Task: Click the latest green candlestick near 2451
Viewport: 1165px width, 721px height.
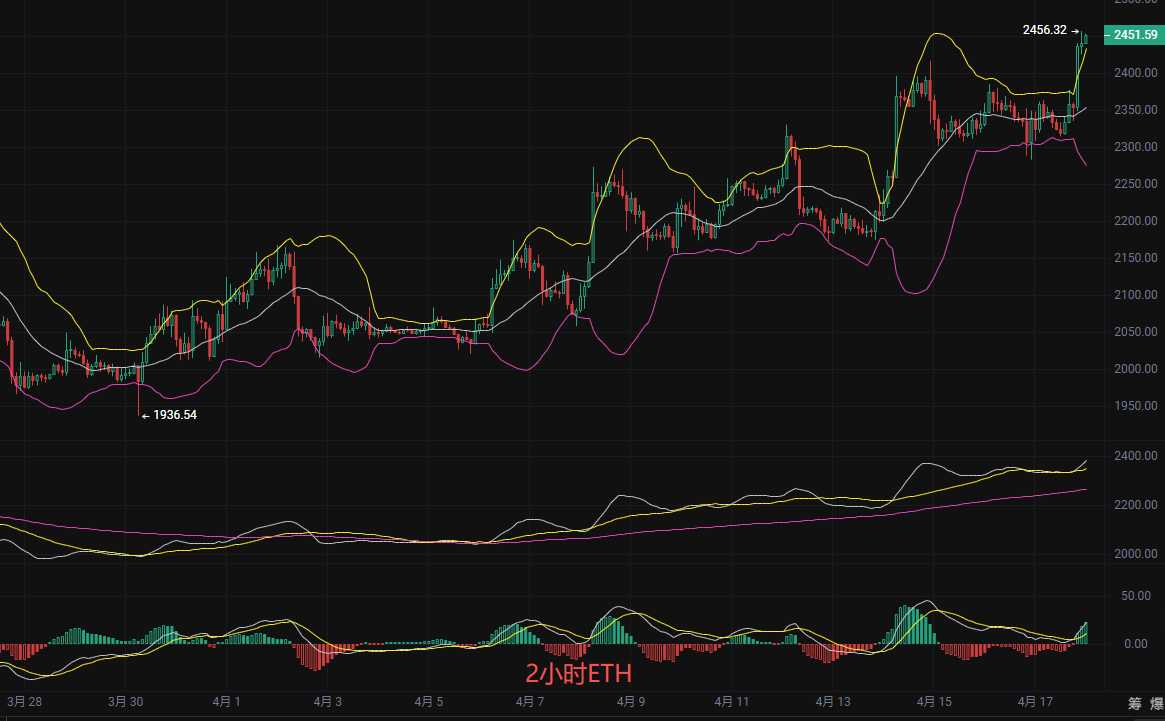Action: click(x=1085, y=39)
